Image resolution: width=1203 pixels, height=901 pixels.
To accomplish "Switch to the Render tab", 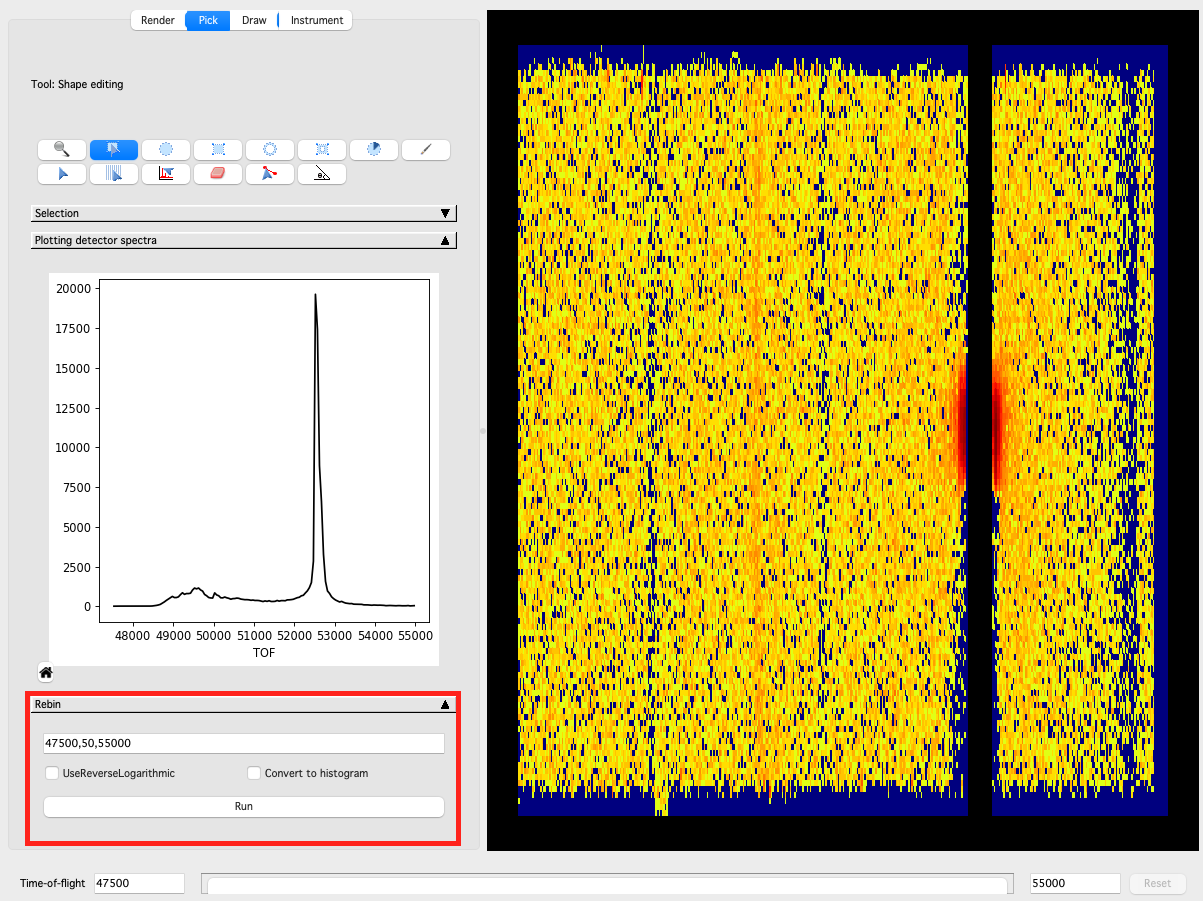I will pyautogui.click(x=158, y=20).
